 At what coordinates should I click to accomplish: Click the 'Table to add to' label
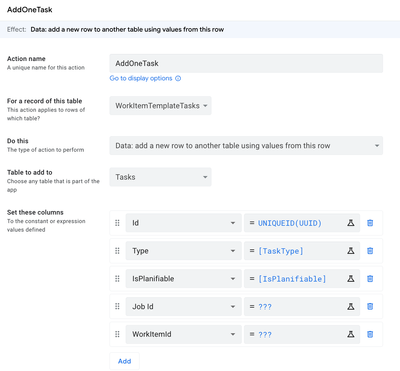click(x=30, y=172)
